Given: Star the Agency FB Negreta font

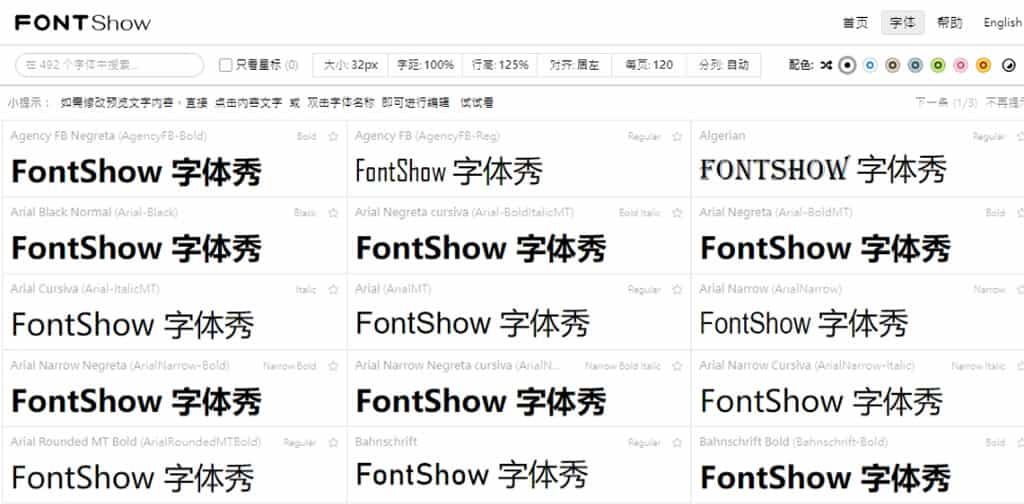Looking at the screenshot, I should [333, 136].
